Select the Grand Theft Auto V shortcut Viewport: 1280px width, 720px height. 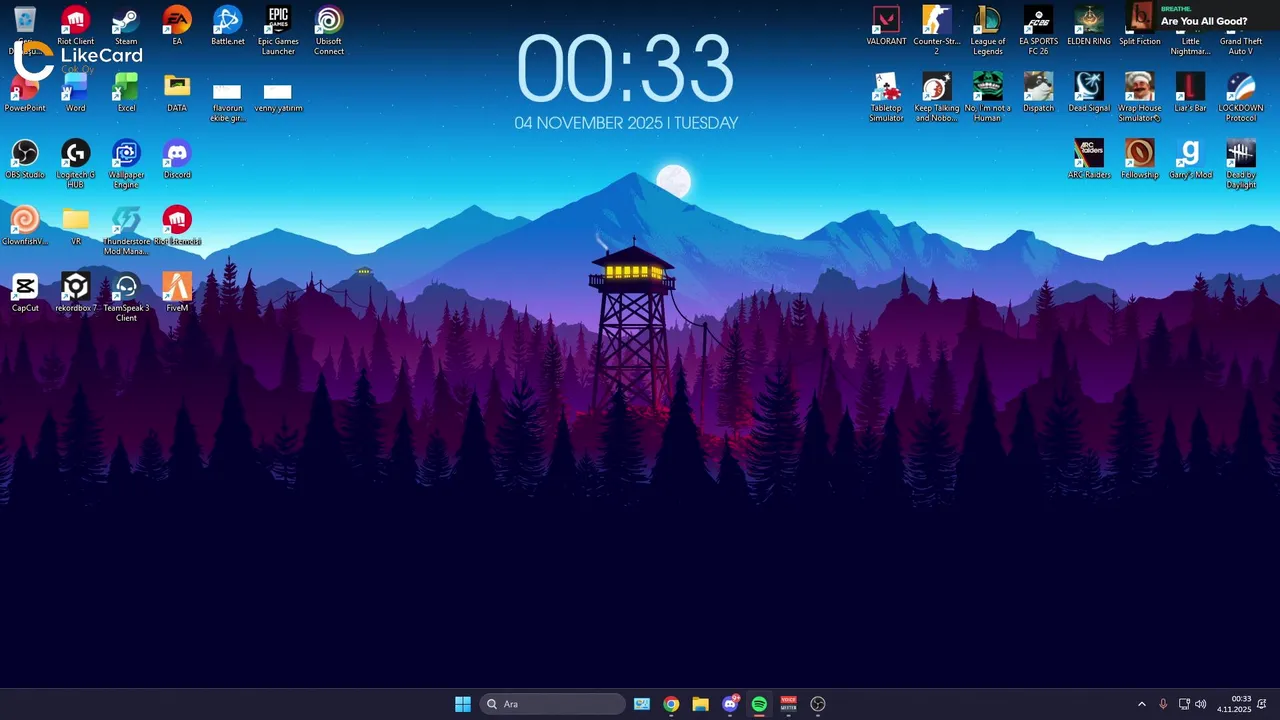[1240, 31]
